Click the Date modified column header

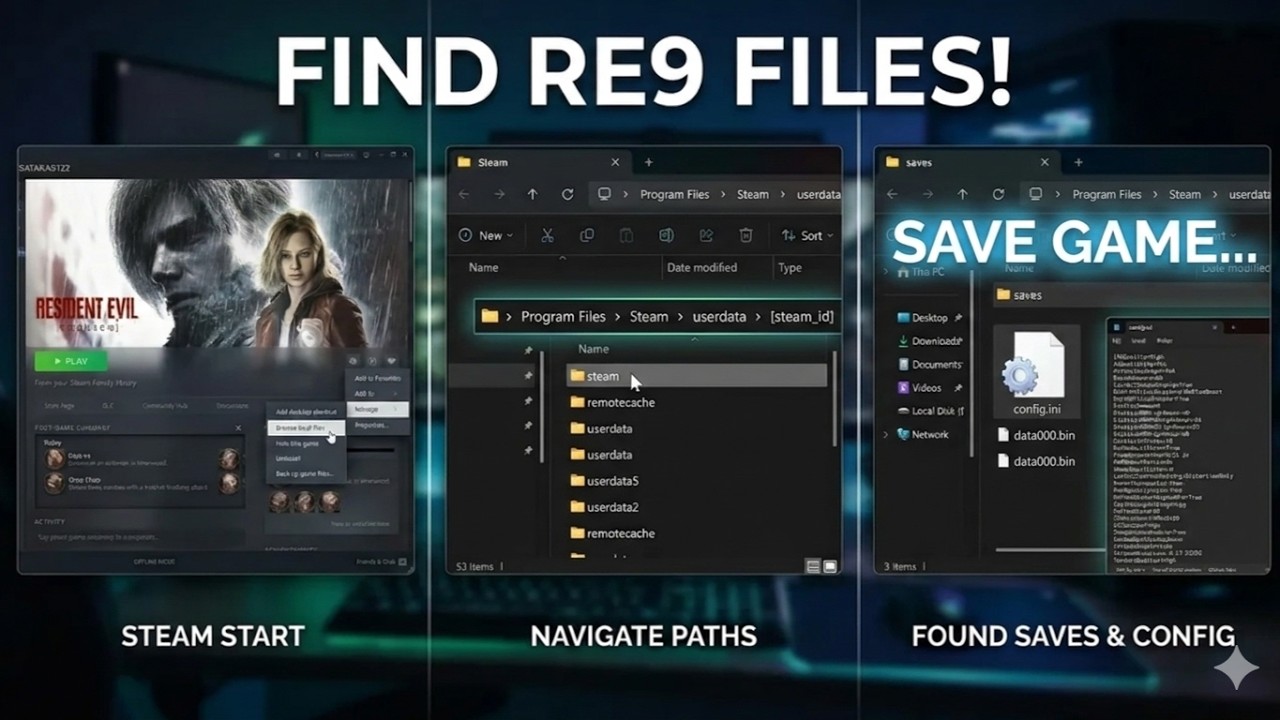[x=702, y=267]
